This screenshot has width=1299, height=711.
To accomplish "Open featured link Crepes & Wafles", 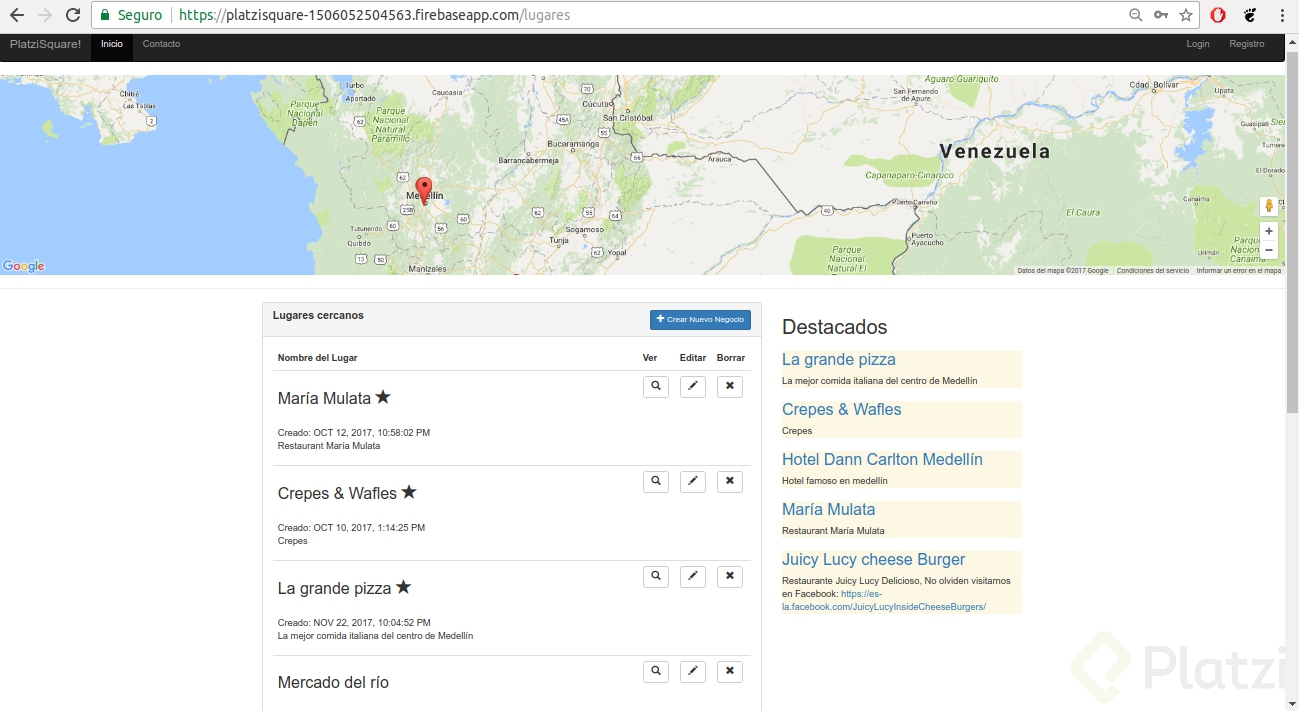I will click(842, 410).
